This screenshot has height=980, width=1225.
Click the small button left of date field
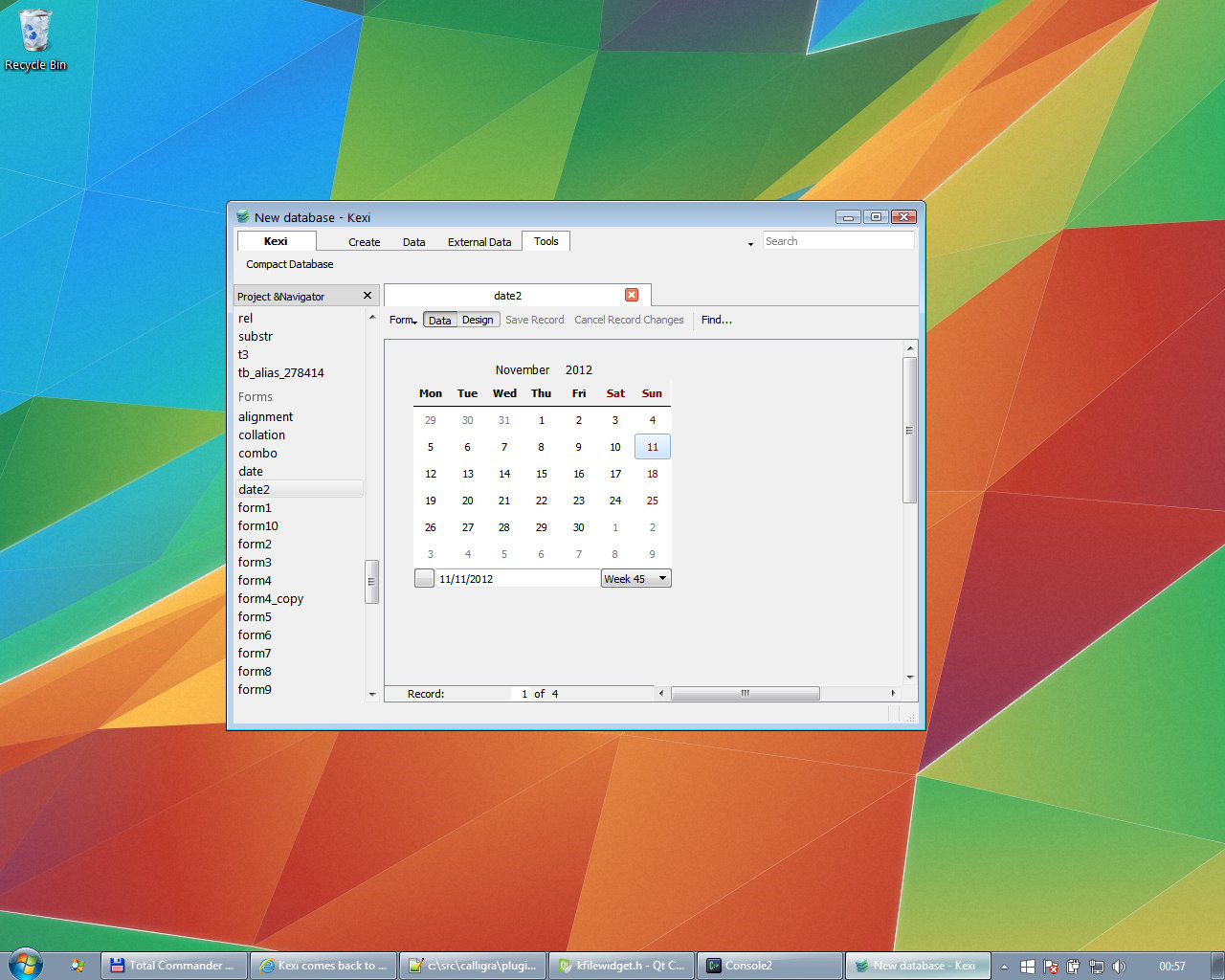(x=424, y=578)
